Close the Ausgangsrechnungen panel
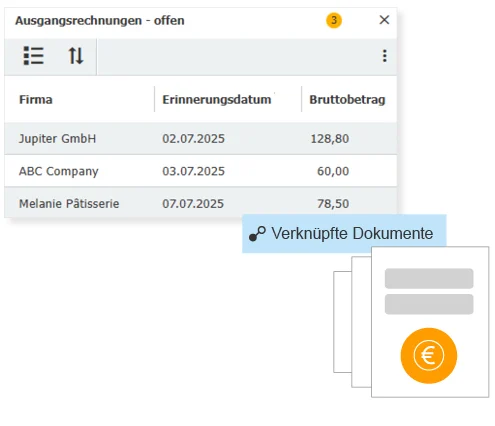This screenshot has height=426, width=495. click(x=384, y=20)
